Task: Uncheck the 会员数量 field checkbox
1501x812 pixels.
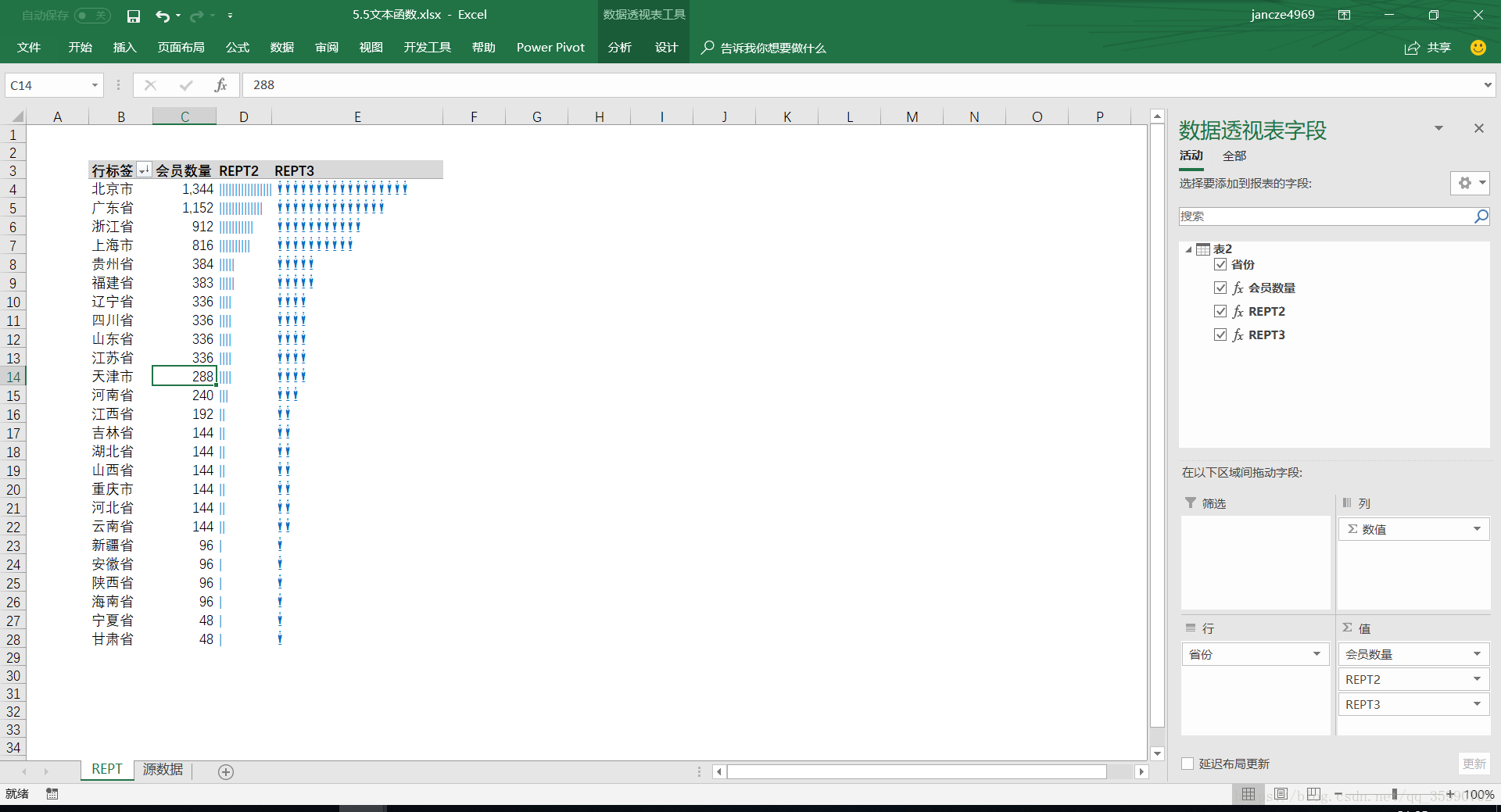Action: coord(1220,288)
